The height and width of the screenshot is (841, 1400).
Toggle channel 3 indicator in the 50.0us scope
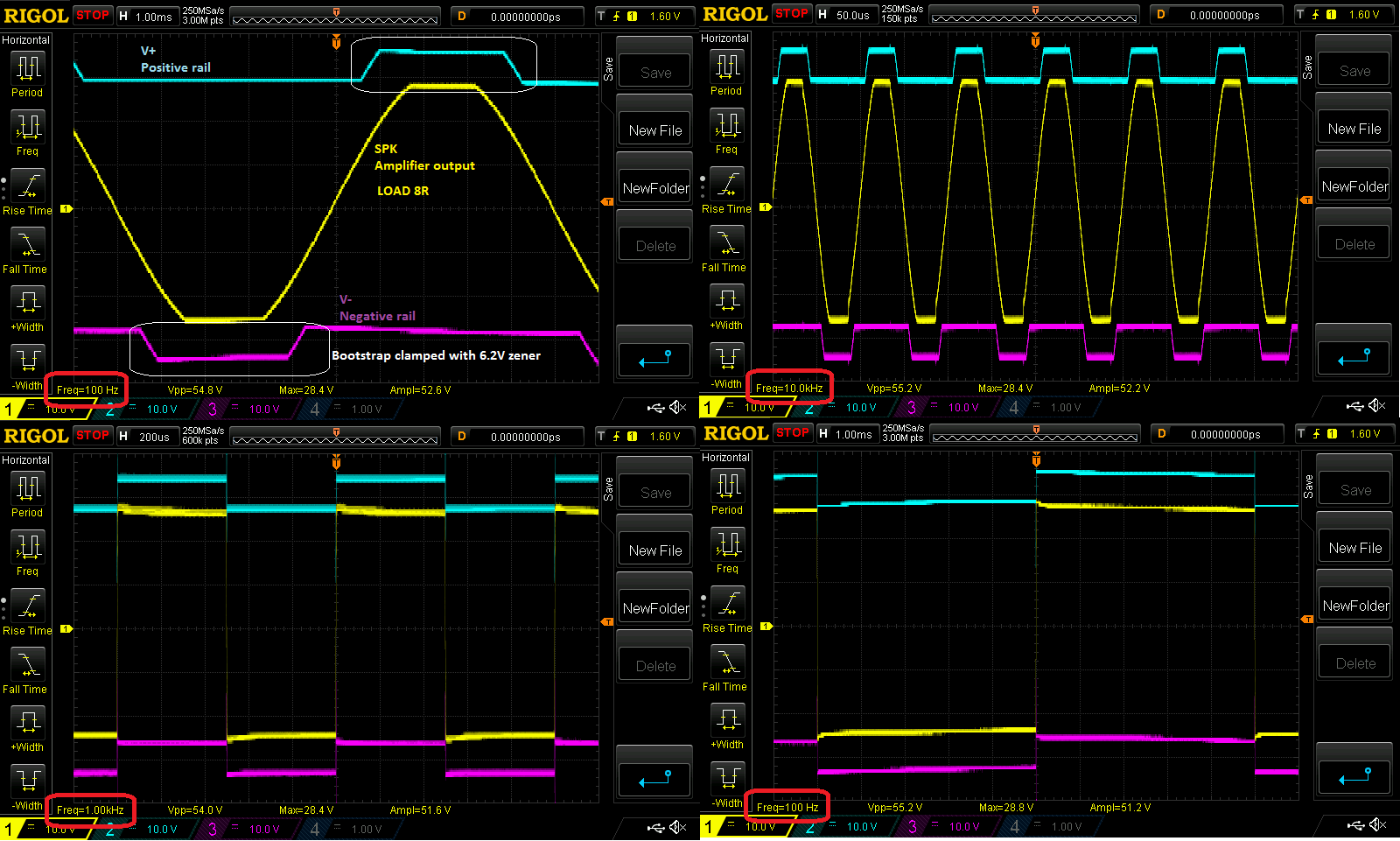pos(912,408)
